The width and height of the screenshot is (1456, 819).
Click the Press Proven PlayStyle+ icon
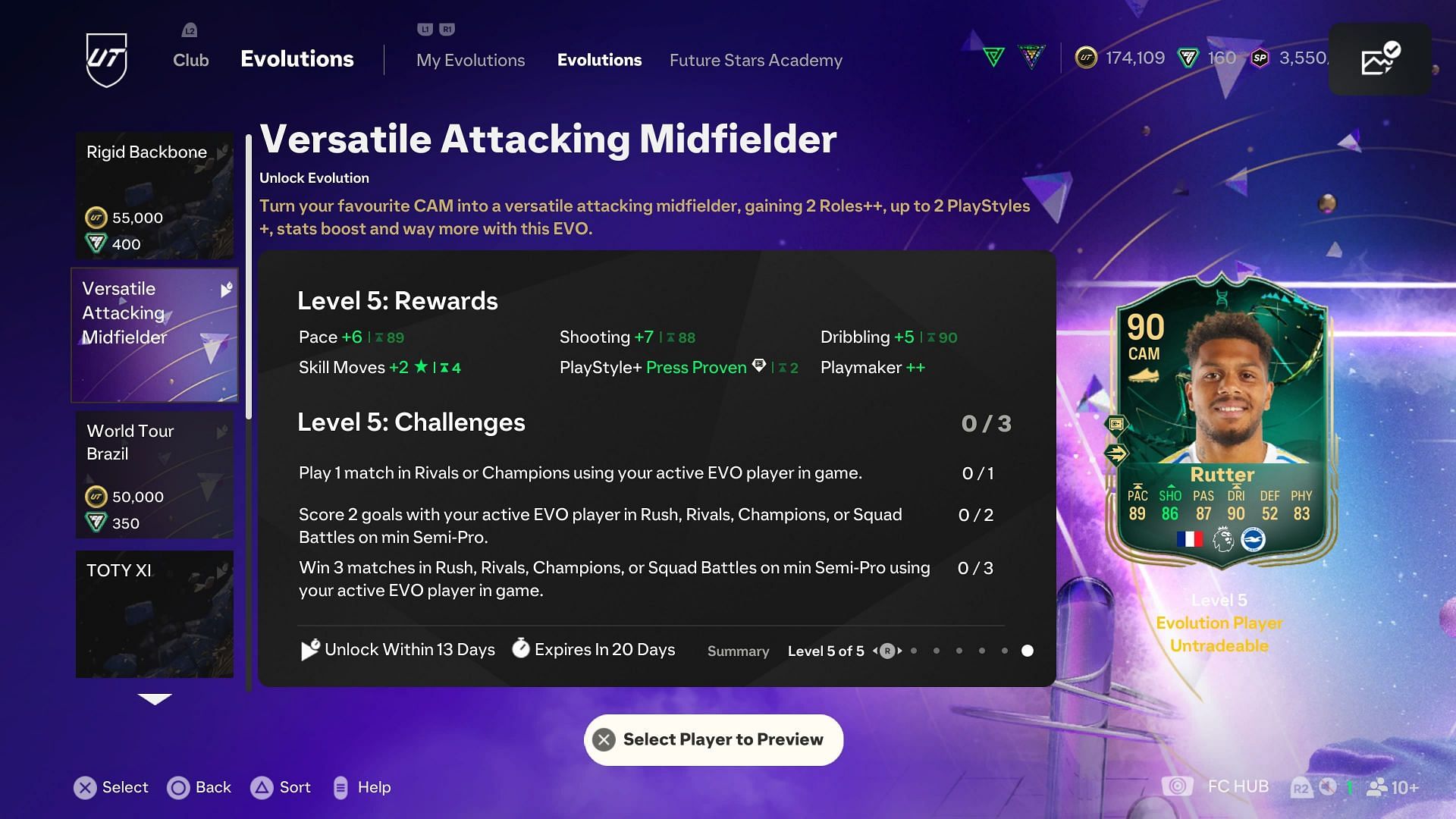[760, 368]
